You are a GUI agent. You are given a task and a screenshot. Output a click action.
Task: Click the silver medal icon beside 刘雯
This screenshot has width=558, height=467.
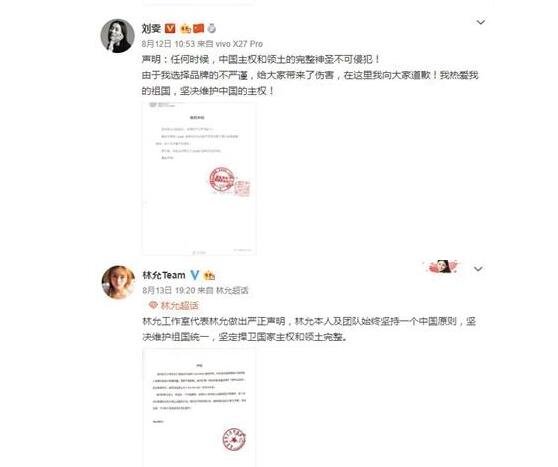[x=211, y=28]
